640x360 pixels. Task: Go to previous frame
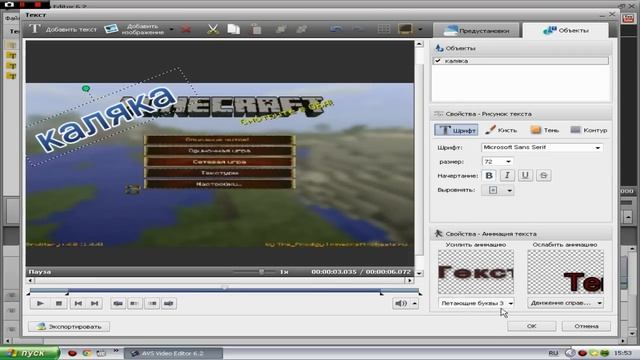click(x=78, y=303)
